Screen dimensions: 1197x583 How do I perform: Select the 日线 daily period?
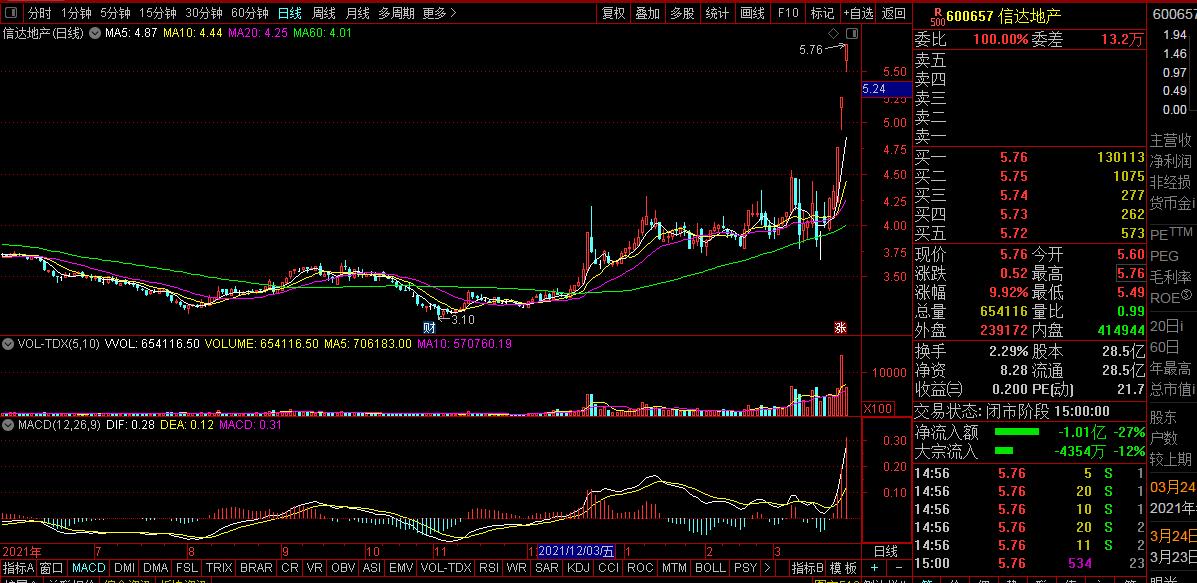coord(289,13)
